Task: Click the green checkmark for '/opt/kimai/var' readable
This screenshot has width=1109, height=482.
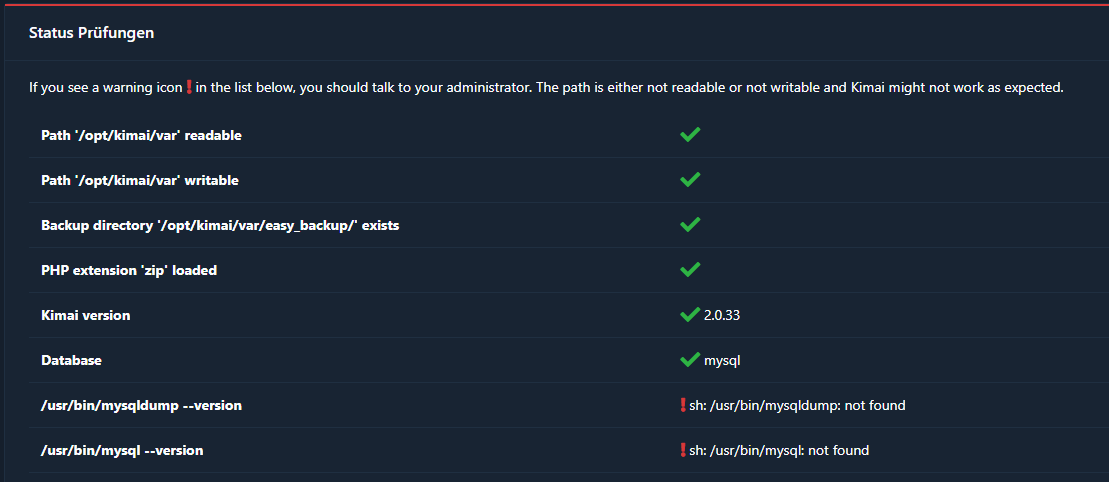Action: (690, 134)
